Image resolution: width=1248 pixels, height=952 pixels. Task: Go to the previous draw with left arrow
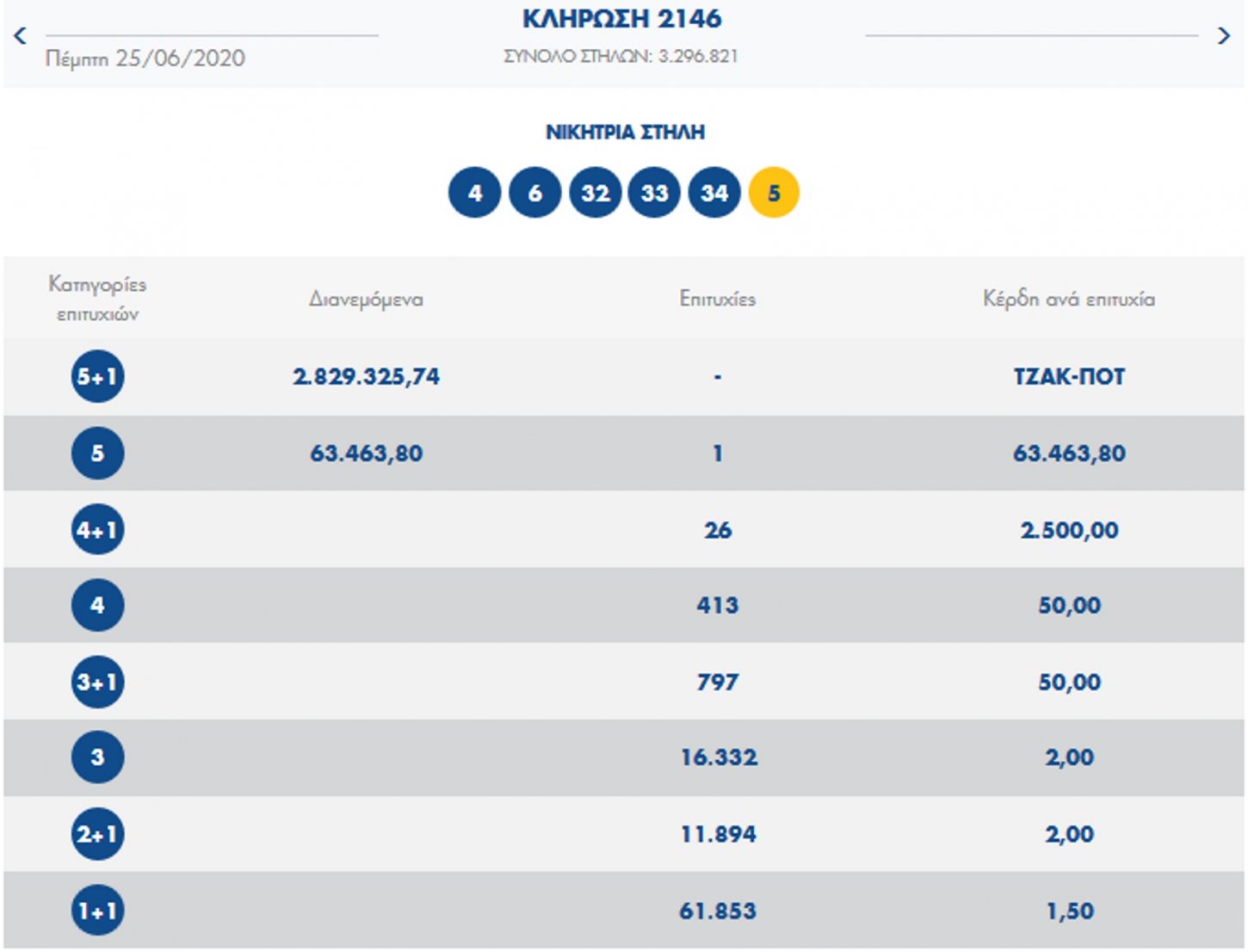click(21, 36)
